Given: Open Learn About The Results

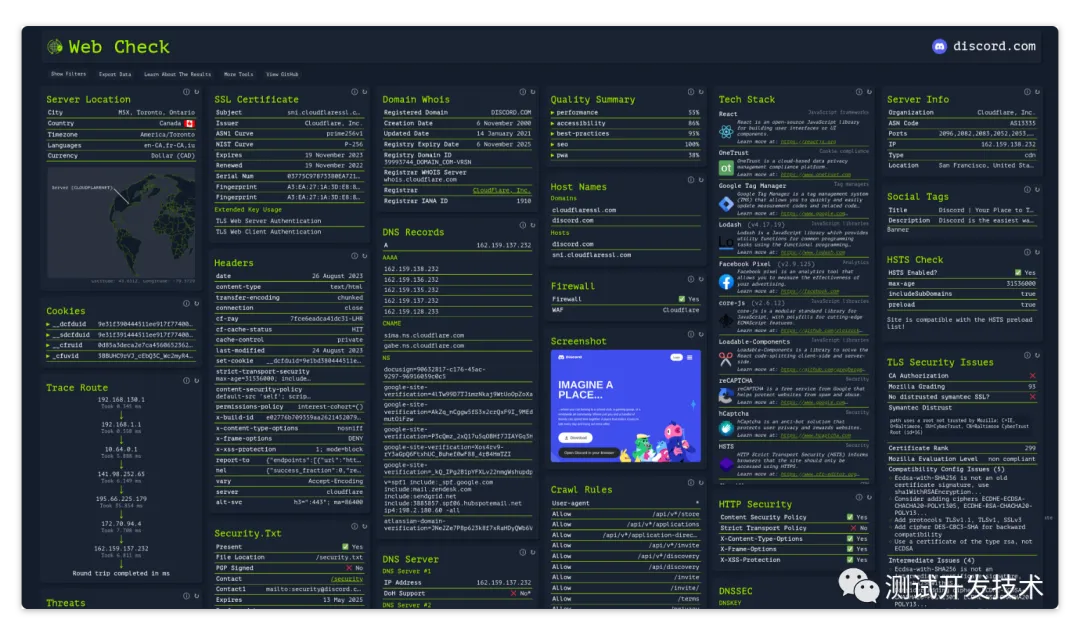Looking at the screenshot, I should coord(178,74).
